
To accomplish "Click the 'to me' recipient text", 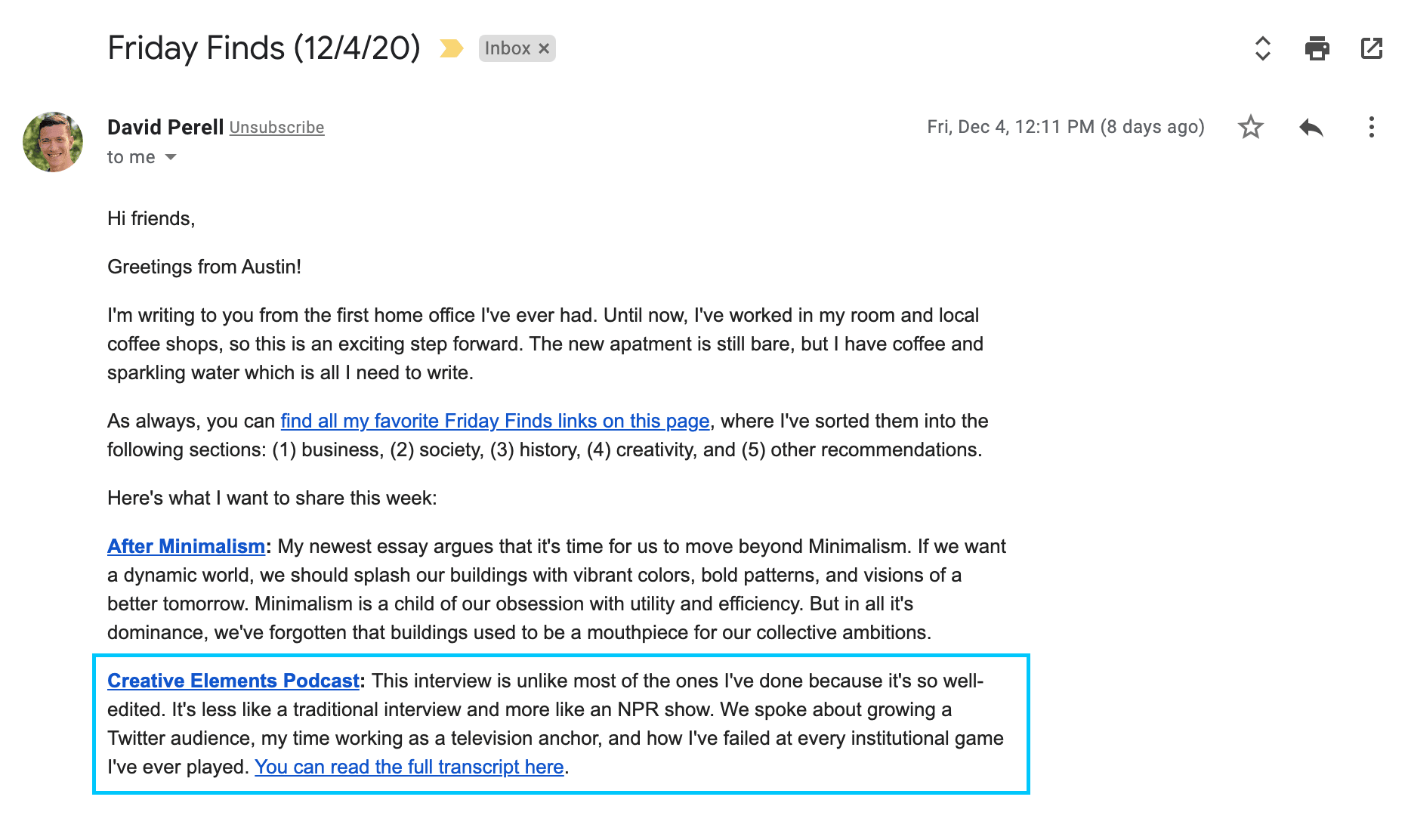I will click(131, 157).
